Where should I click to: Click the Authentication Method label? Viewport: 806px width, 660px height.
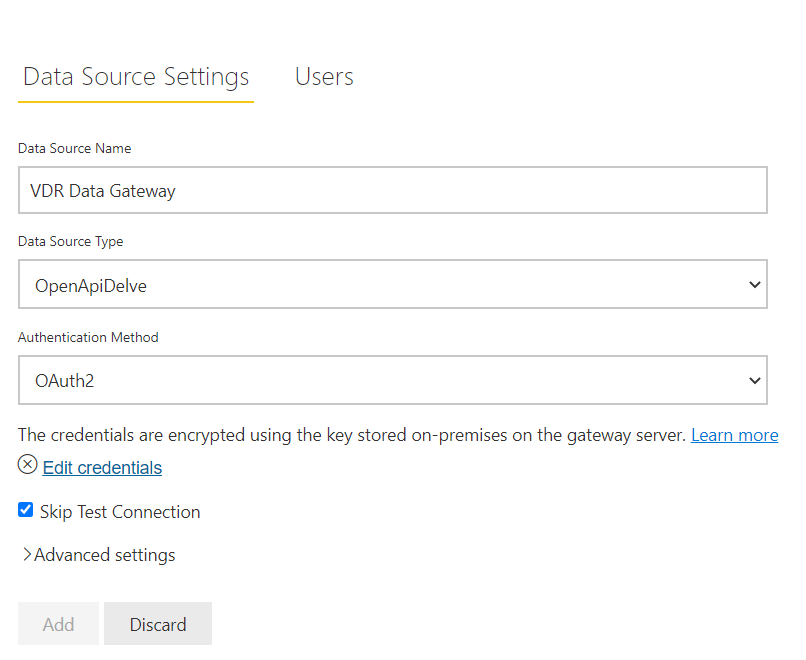[x=88, y=337]
